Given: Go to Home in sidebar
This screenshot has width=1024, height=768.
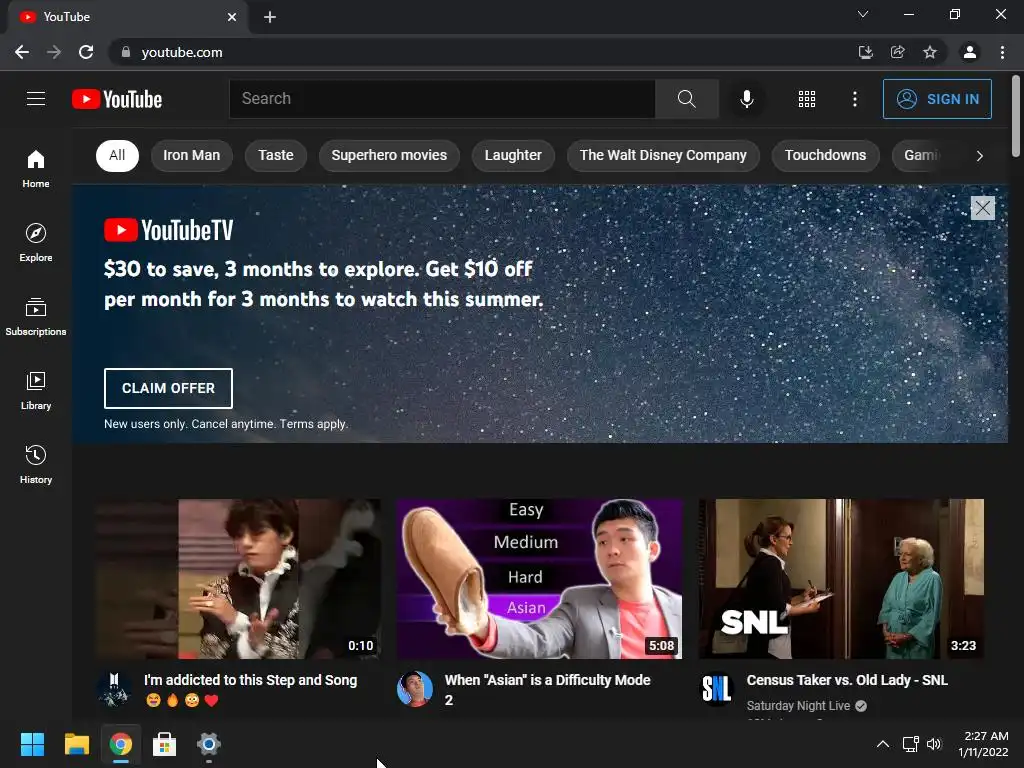Looking at the screenshot, I should pyautogui.click(x=36, y=168).
